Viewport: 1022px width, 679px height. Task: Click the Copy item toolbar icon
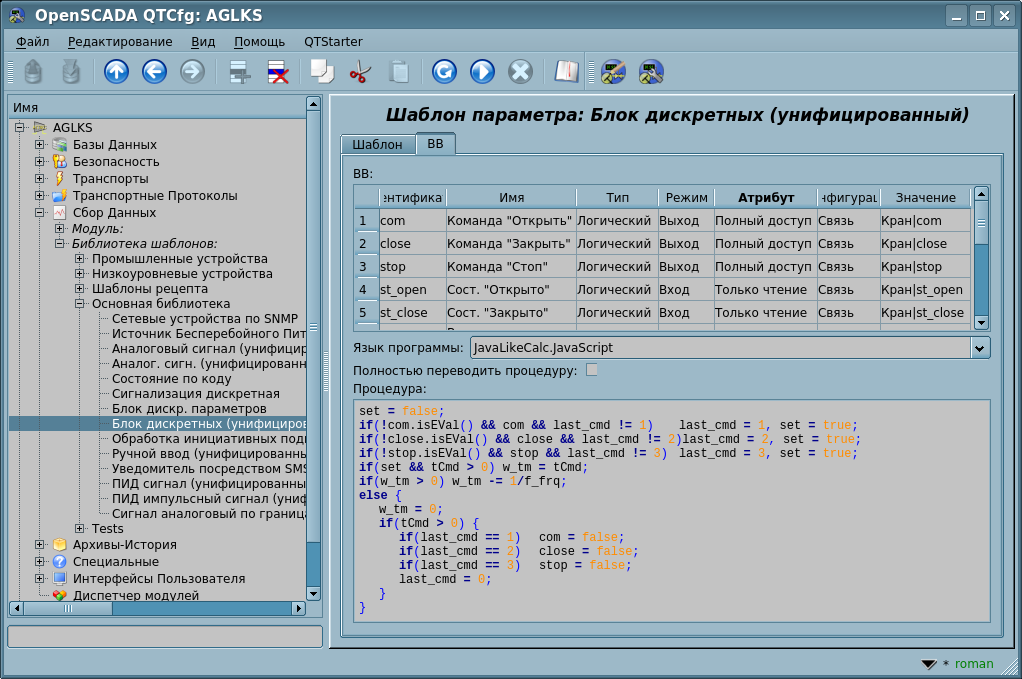click(323, 72)
